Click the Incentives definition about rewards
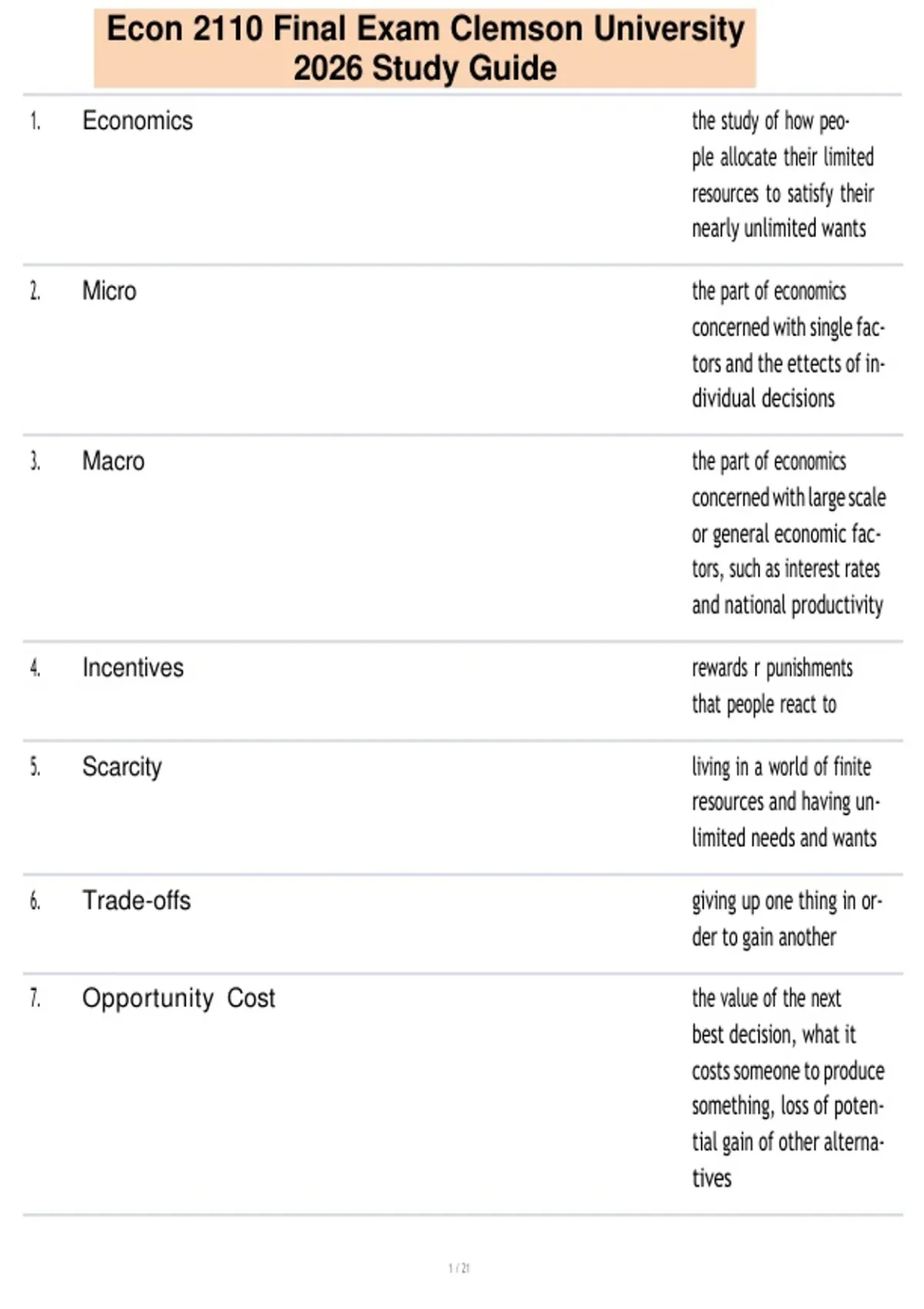 pyautogui.click(x=772, y=685)
